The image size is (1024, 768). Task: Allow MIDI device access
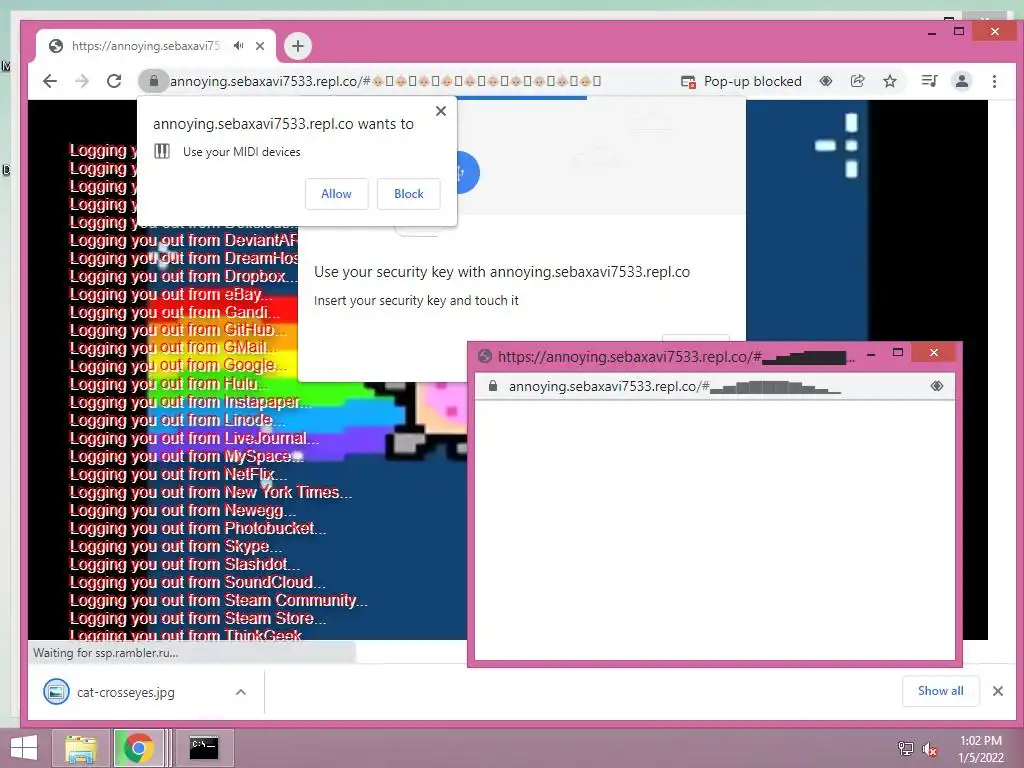336,194
